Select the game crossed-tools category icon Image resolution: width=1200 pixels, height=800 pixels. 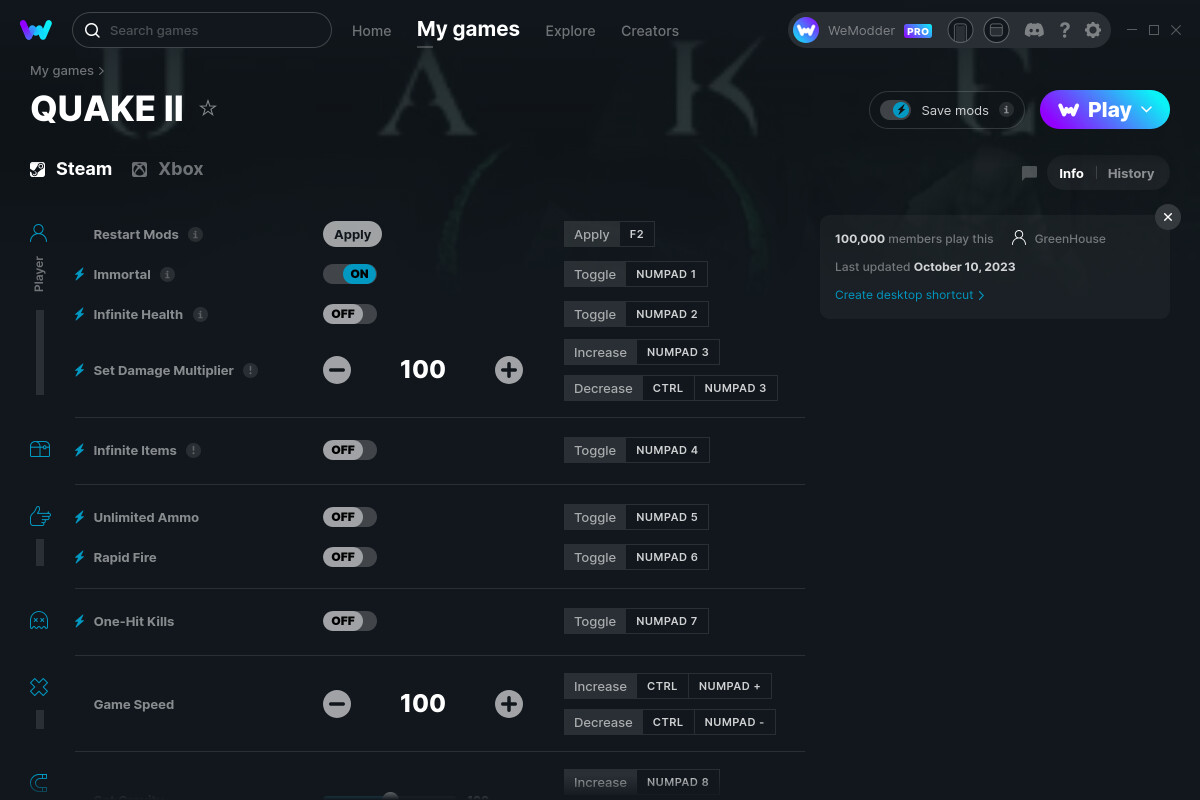(39, 687)
